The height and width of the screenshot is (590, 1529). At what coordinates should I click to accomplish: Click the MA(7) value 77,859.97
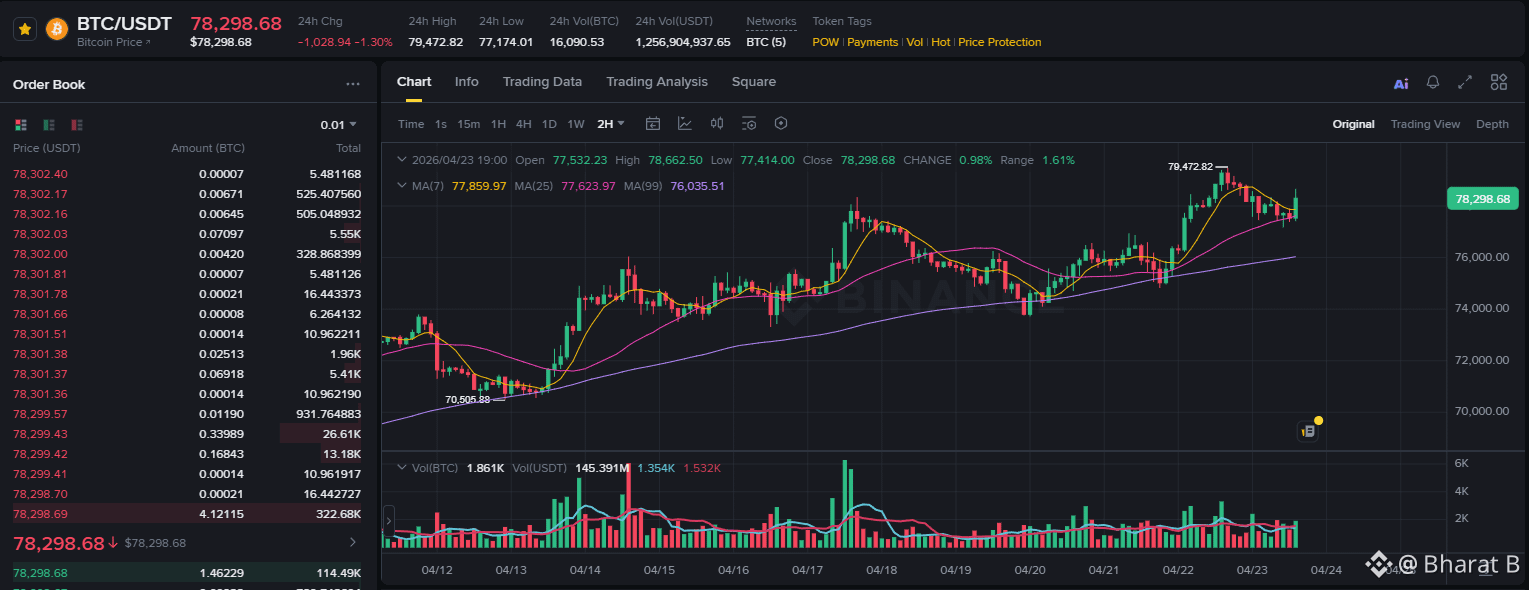479,186
